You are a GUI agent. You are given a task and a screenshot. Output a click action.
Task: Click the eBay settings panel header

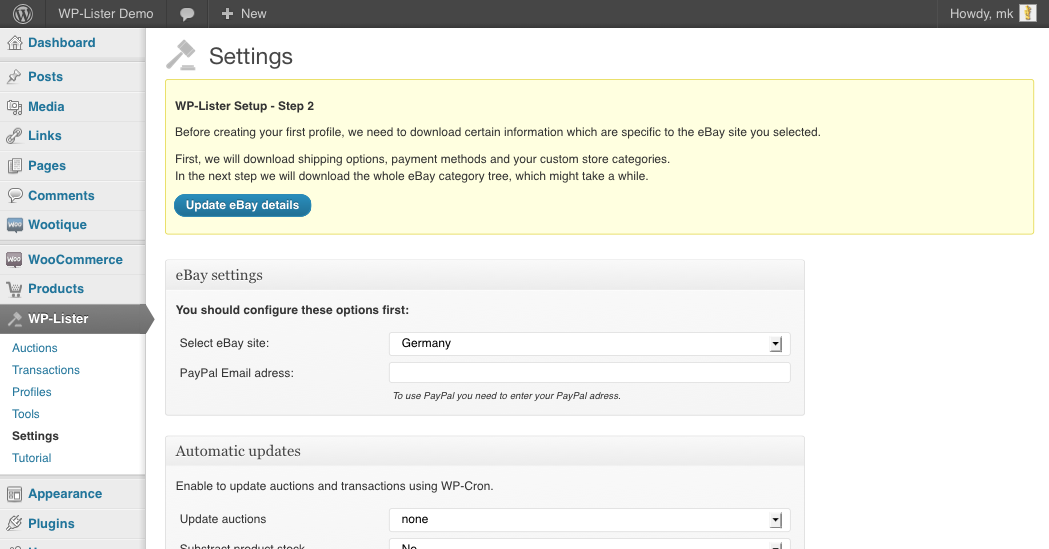[x=485, y=275]
